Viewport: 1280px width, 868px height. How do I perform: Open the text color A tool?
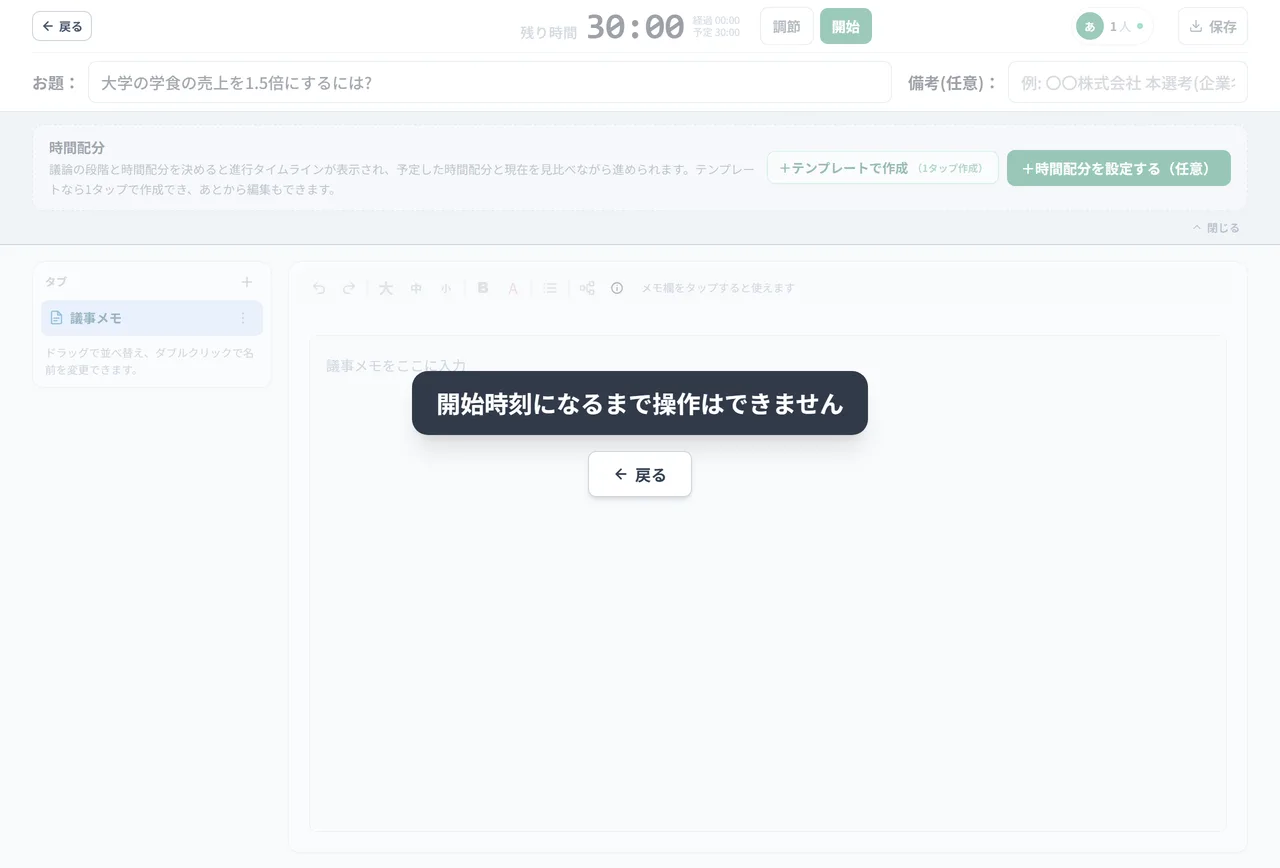pos(513,288)
